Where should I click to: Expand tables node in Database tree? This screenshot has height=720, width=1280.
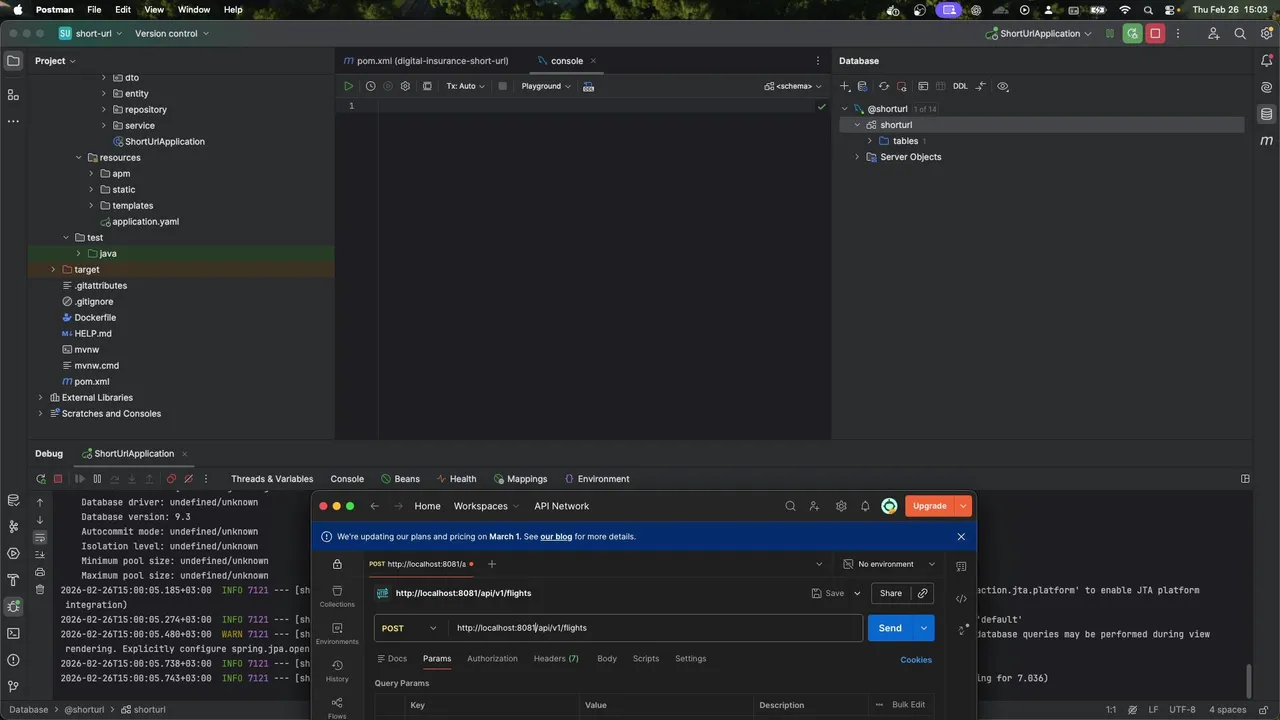[x=870, y=141]
